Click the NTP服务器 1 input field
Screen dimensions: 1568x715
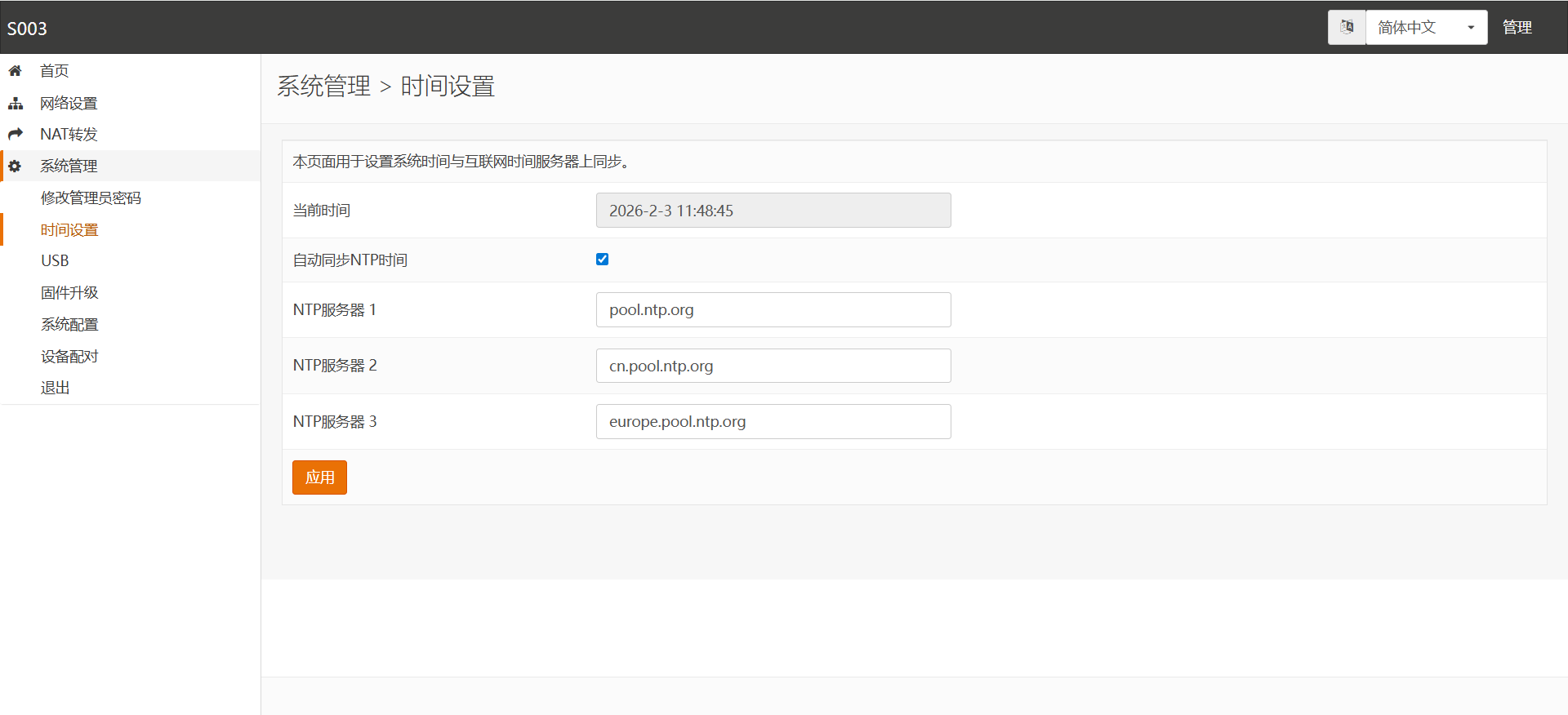coord(773,310)
